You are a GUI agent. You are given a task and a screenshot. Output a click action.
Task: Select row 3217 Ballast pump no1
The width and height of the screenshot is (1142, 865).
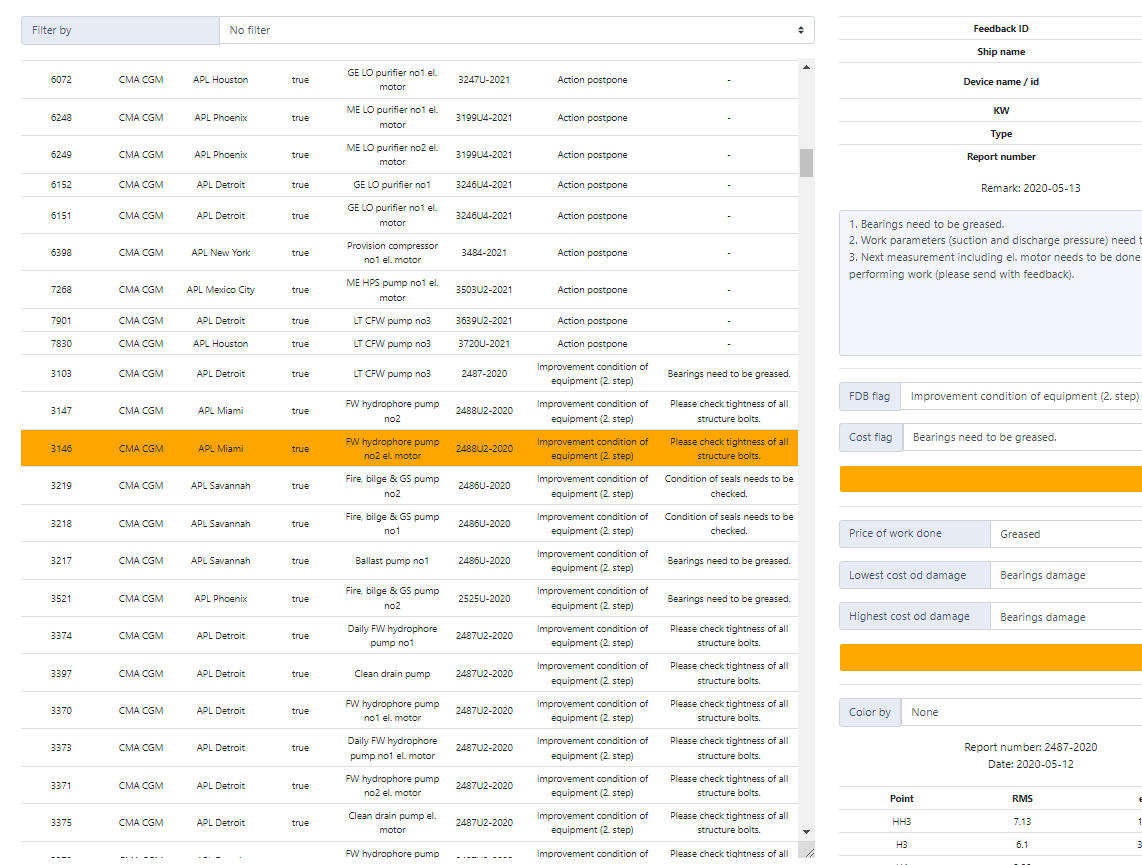pyautogui.click(x=409, y=561)
